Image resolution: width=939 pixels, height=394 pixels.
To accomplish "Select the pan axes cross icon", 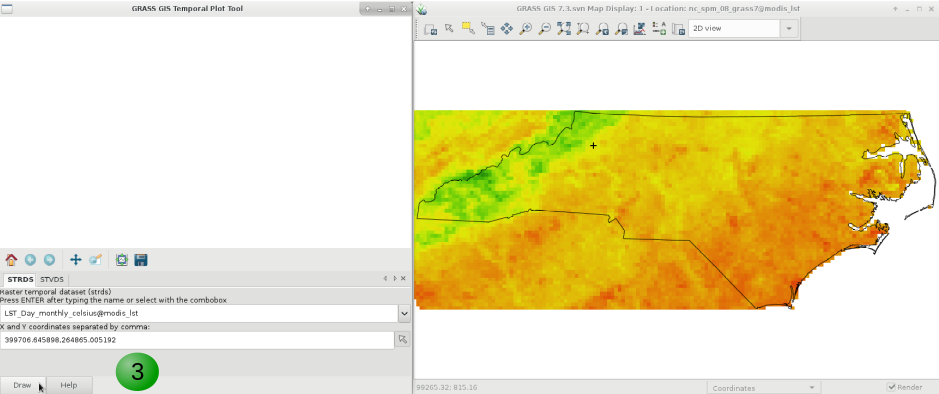I will [75, 260].
